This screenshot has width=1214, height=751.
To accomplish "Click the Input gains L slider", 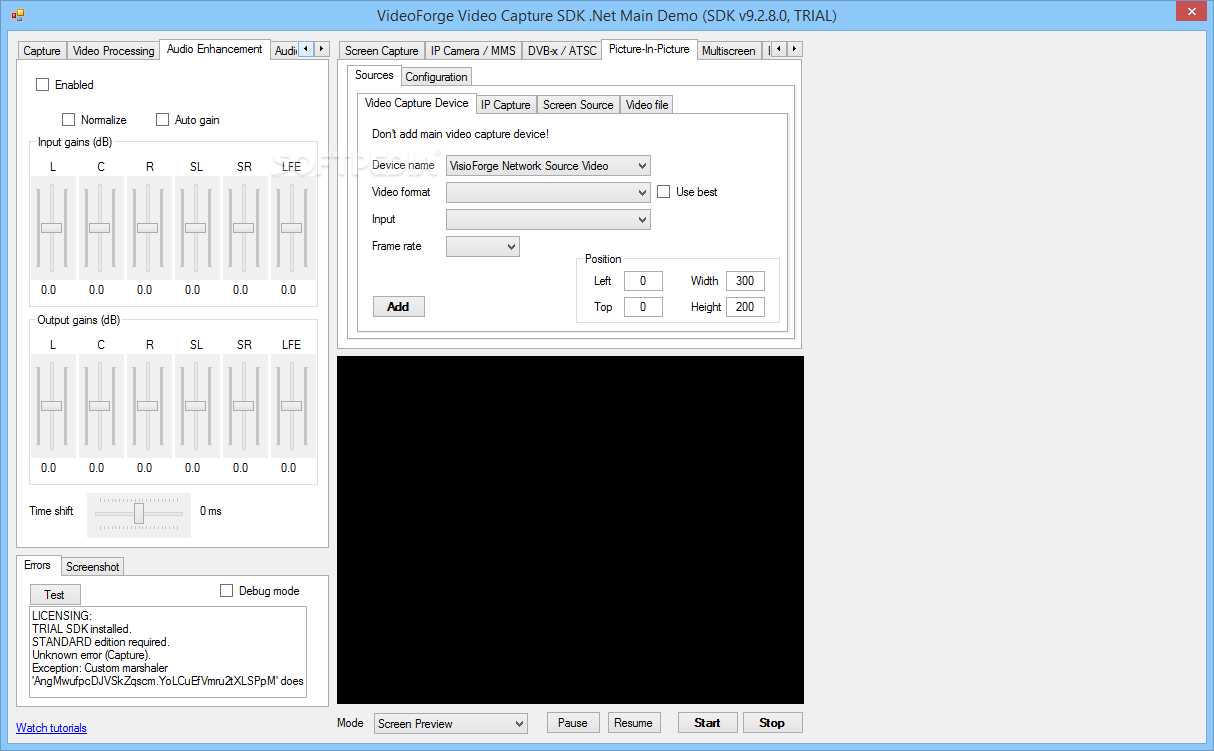I will 51,228.
